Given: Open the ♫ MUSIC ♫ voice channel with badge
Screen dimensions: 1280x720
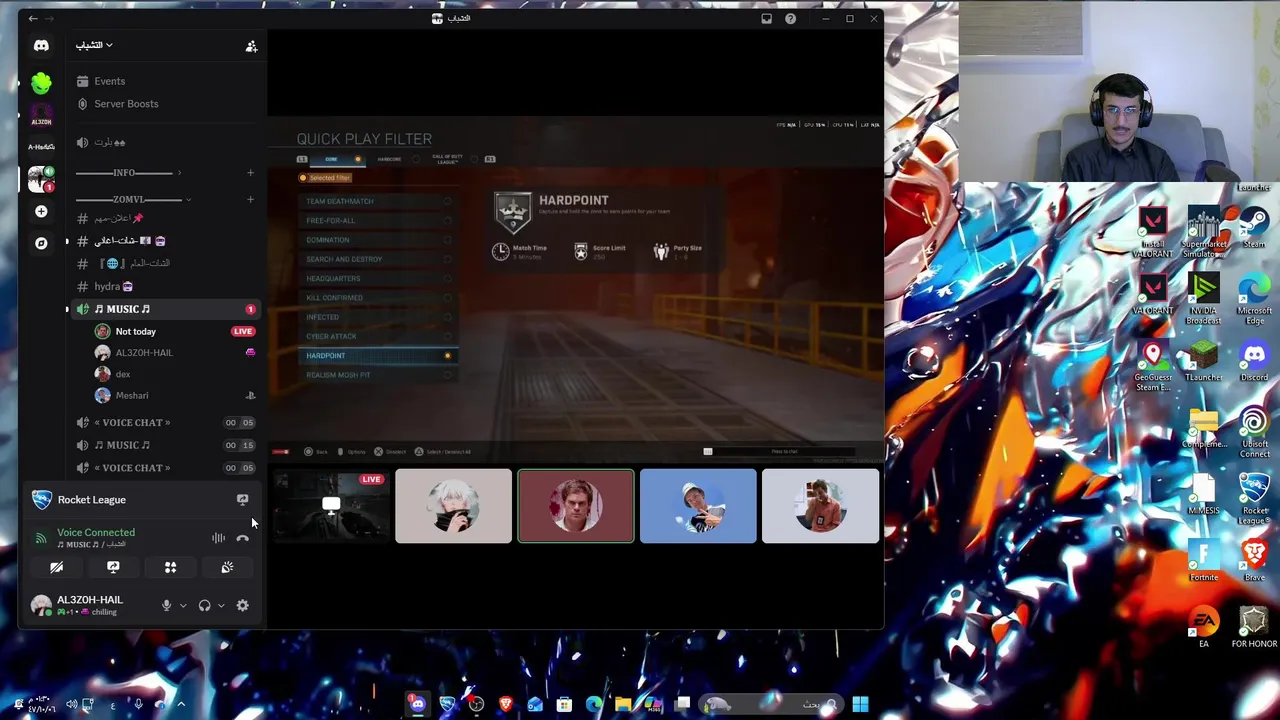Looking at the screenshot, I should pyautogui.click(x=165, y=309).
